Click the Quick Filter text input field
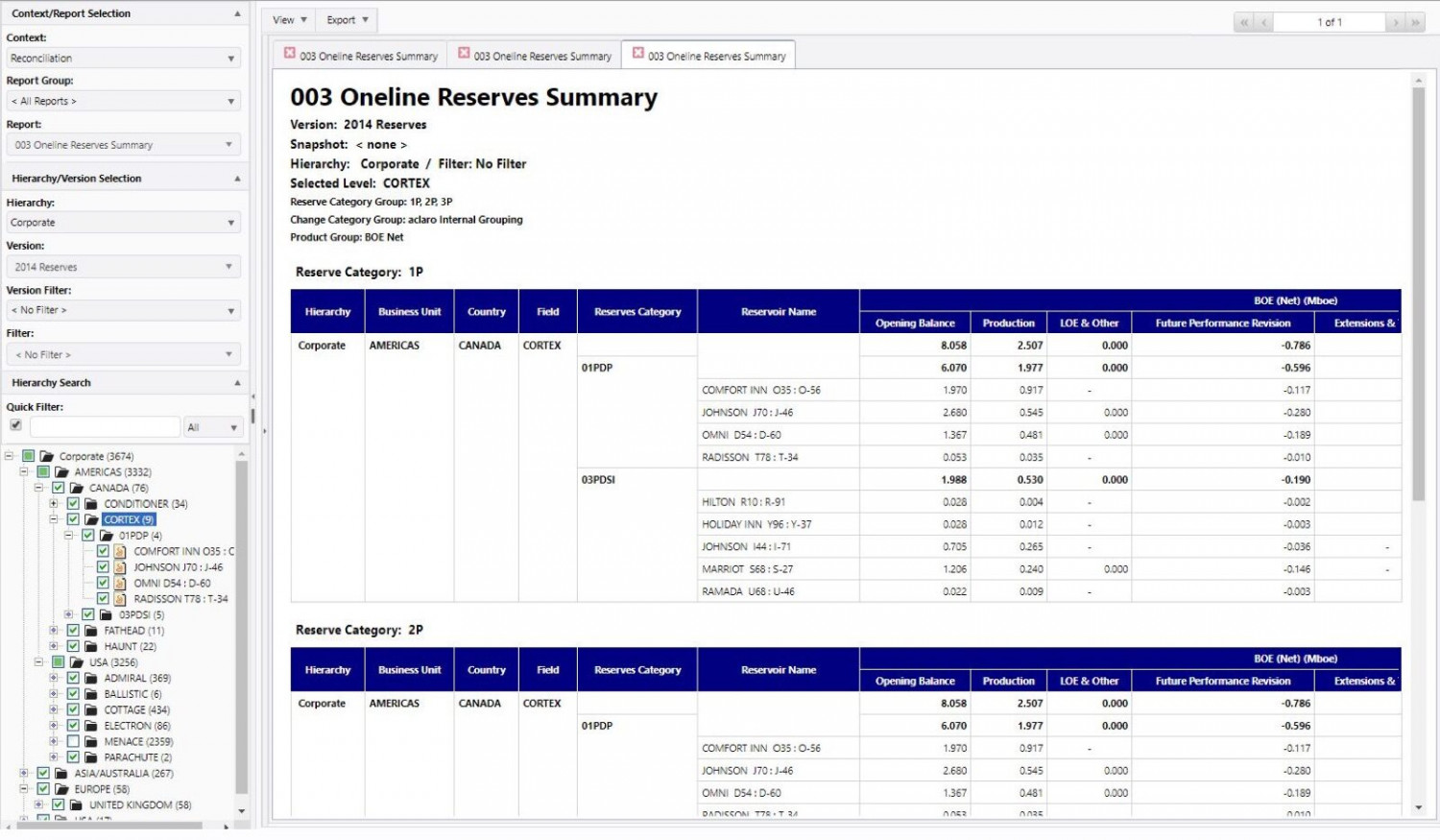Screen dimensions: 1440x840 coord(105,427)
